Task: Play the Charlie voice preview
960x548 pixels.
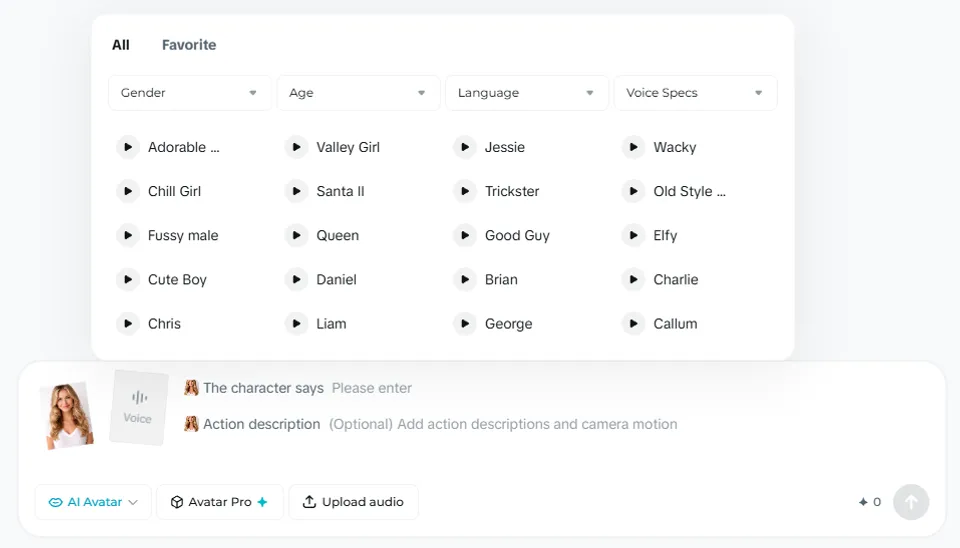Action: pos(633,279)
